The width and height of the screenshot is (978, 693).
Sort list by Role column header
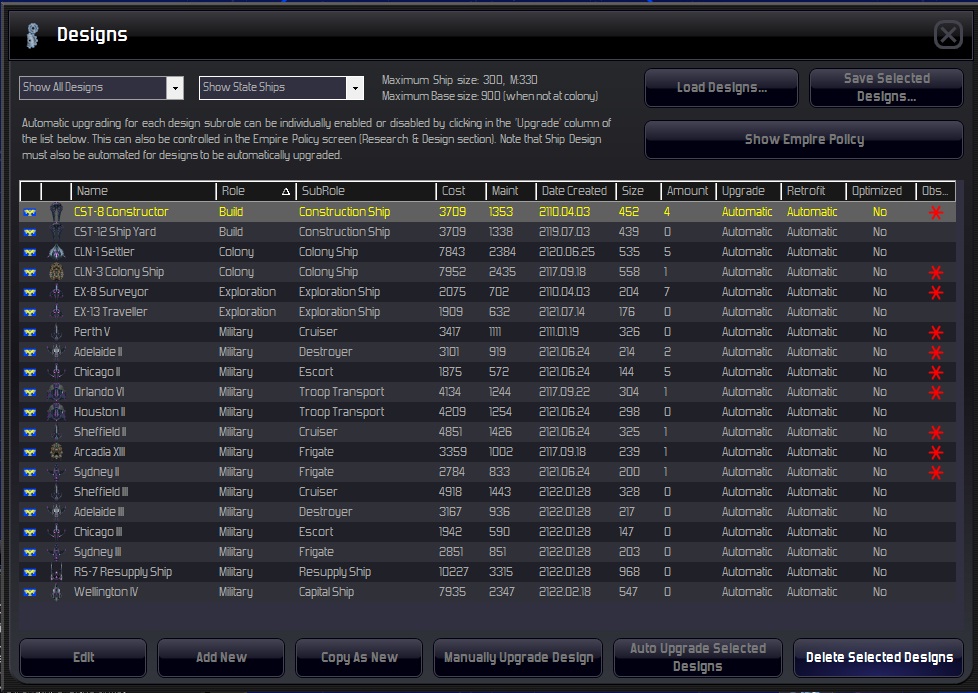coord(254,191)
